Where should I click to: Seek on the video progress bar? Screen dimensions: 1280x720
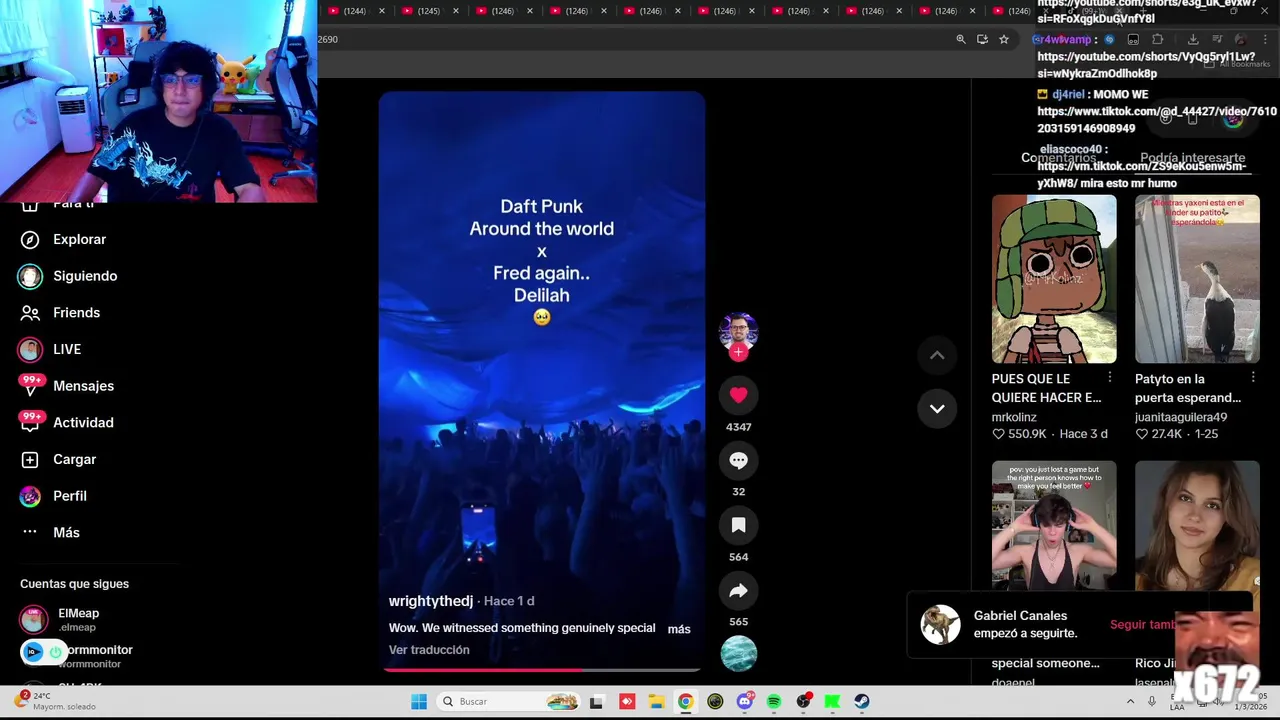(541, 669)
